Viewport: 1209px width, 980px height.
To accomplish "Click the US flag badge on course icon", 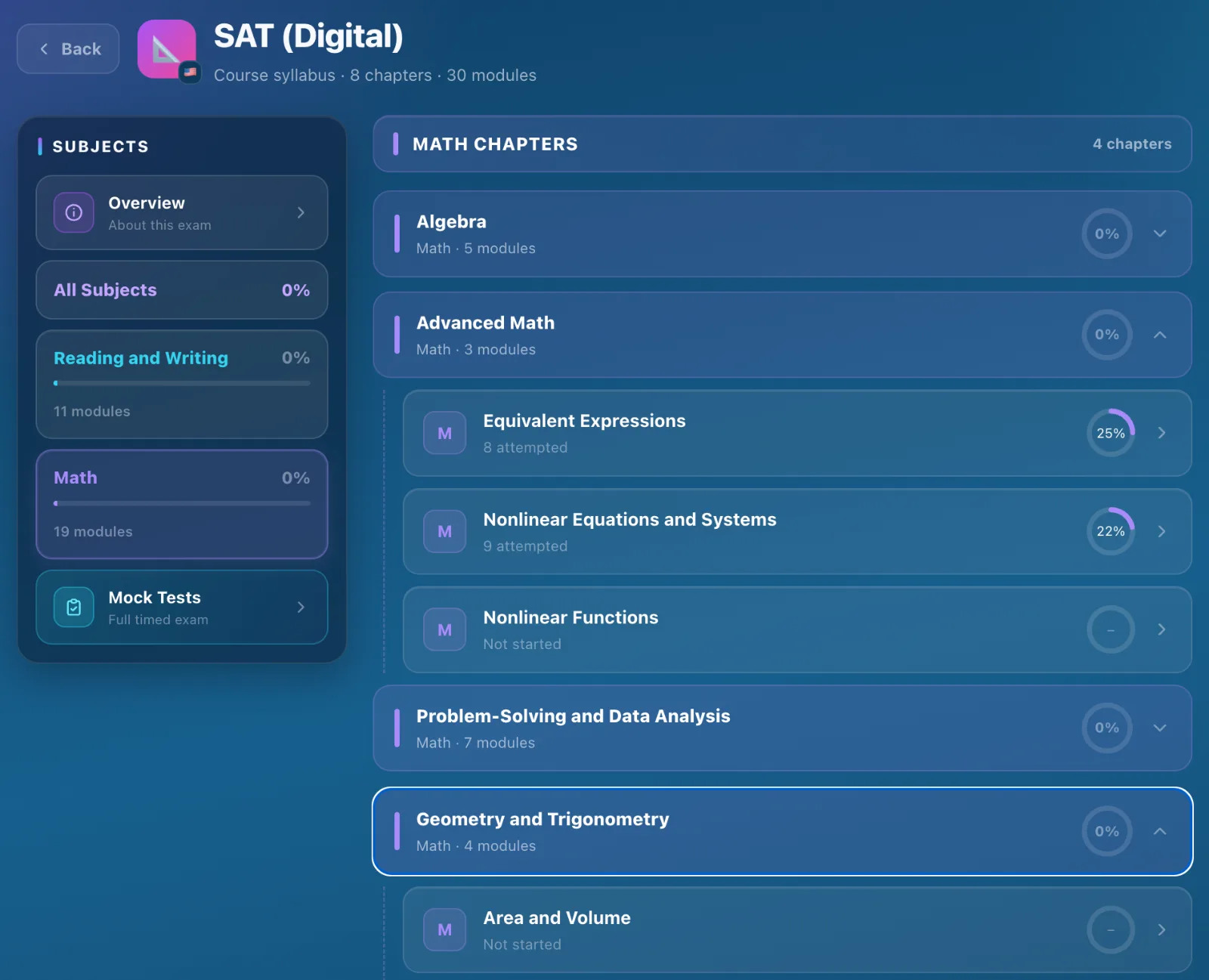I will coord(190,73).
